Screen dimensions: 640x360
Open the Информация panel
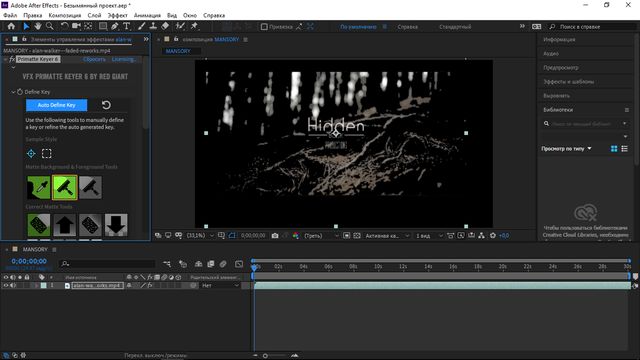(x=559, y=40)
